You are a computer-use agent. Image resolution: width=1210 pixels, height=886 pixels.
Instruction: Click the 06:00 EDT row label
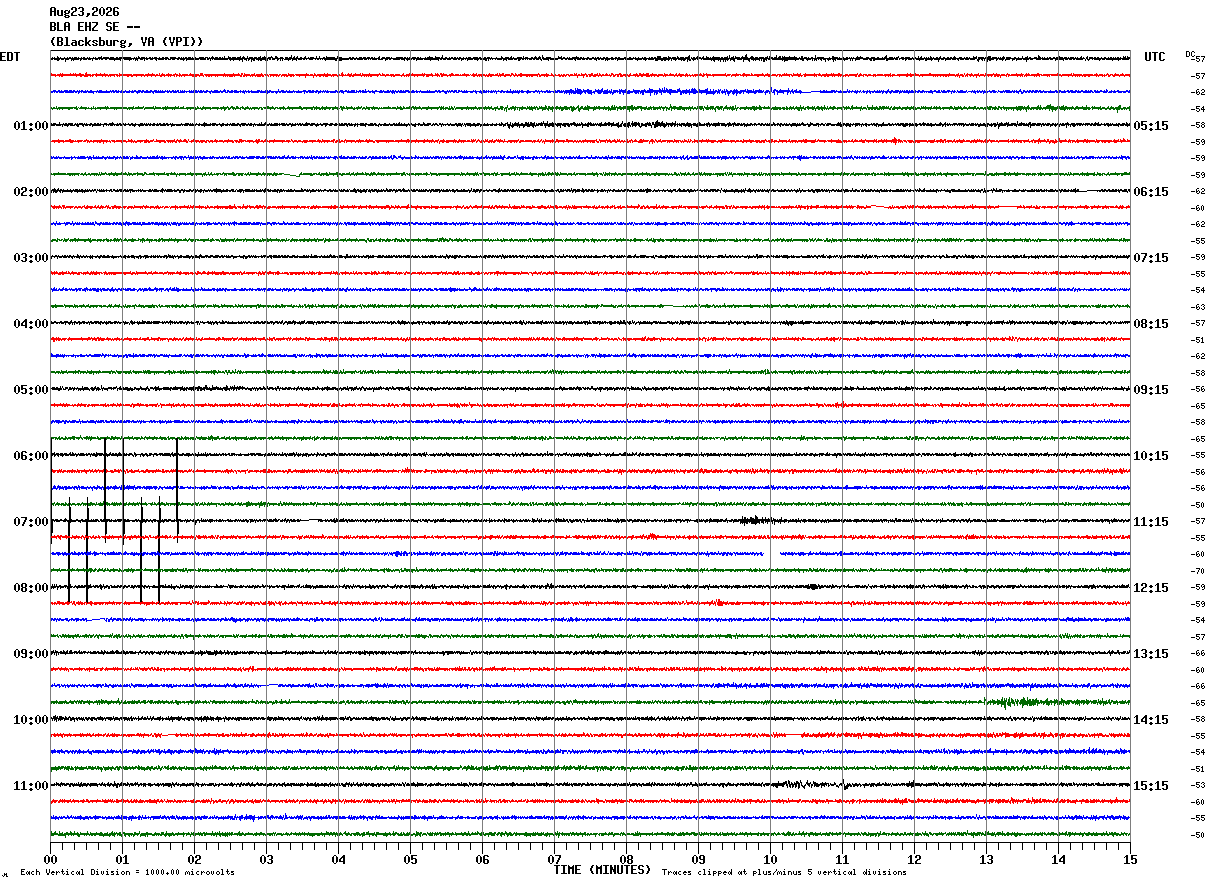pyautogui.click(x=31, y=456)
